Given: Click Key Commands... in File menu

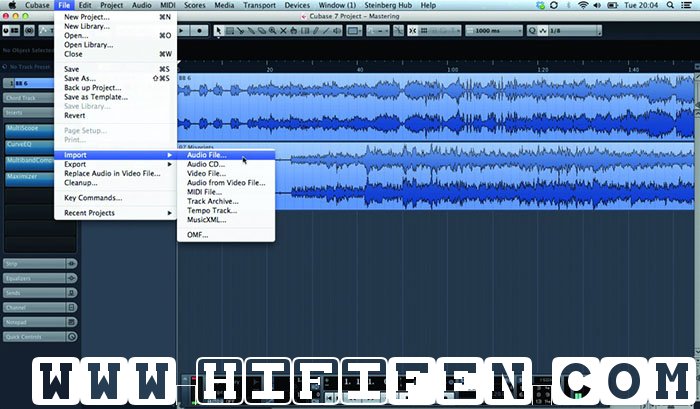Looking at the screenshot, I should [115, 198].
